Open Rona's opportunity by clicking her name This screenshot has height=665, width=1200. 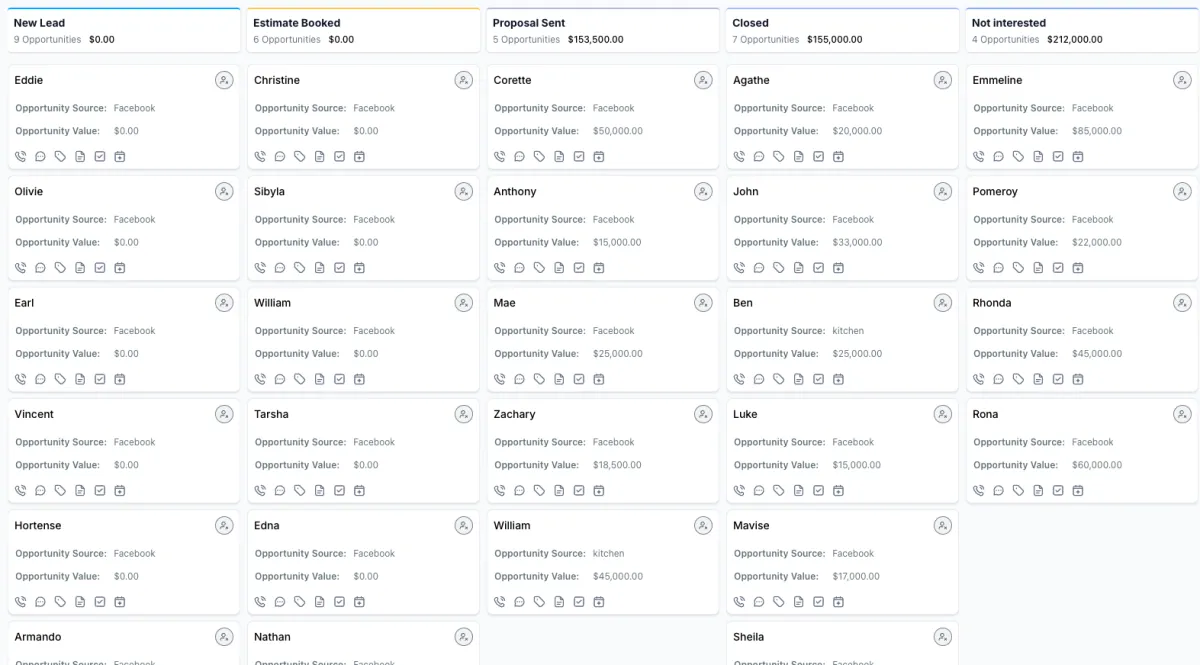tap(985, 414)
